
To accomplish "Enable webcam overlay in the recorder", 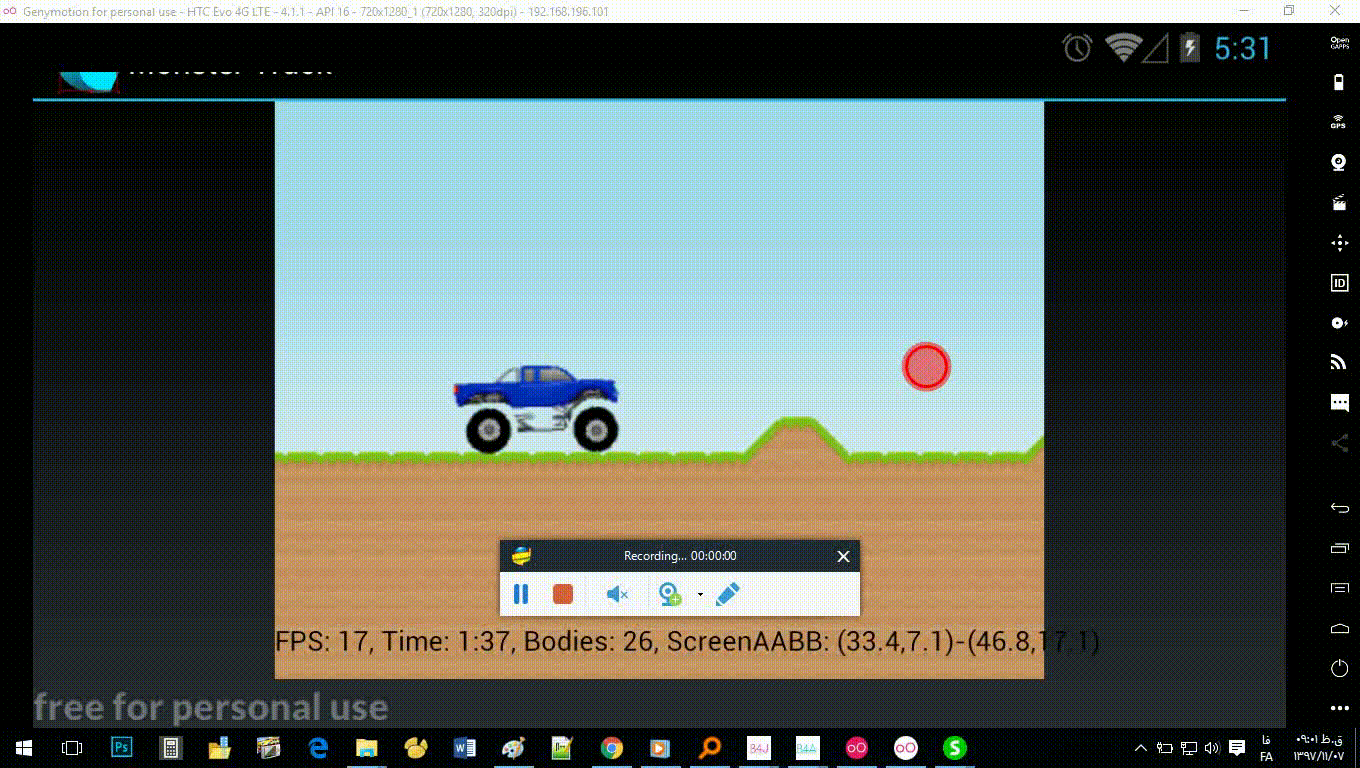I will pos(671,593).
